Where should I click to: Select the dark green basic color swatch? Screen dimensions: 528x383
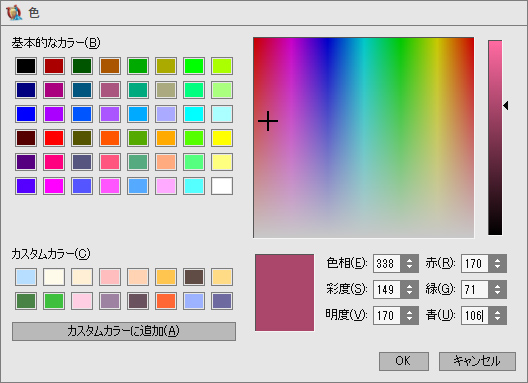coord(82,66)
